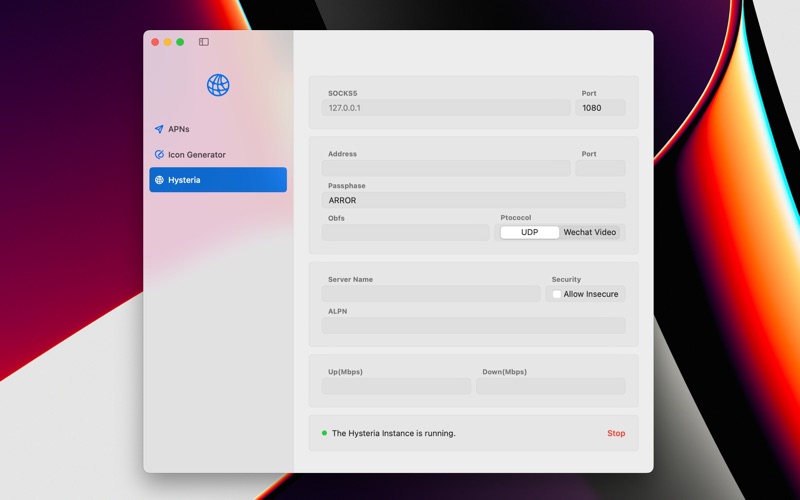This screenshot has height=500, width=800.
Task: Click the Obfs input field
Action: point(406,232)
